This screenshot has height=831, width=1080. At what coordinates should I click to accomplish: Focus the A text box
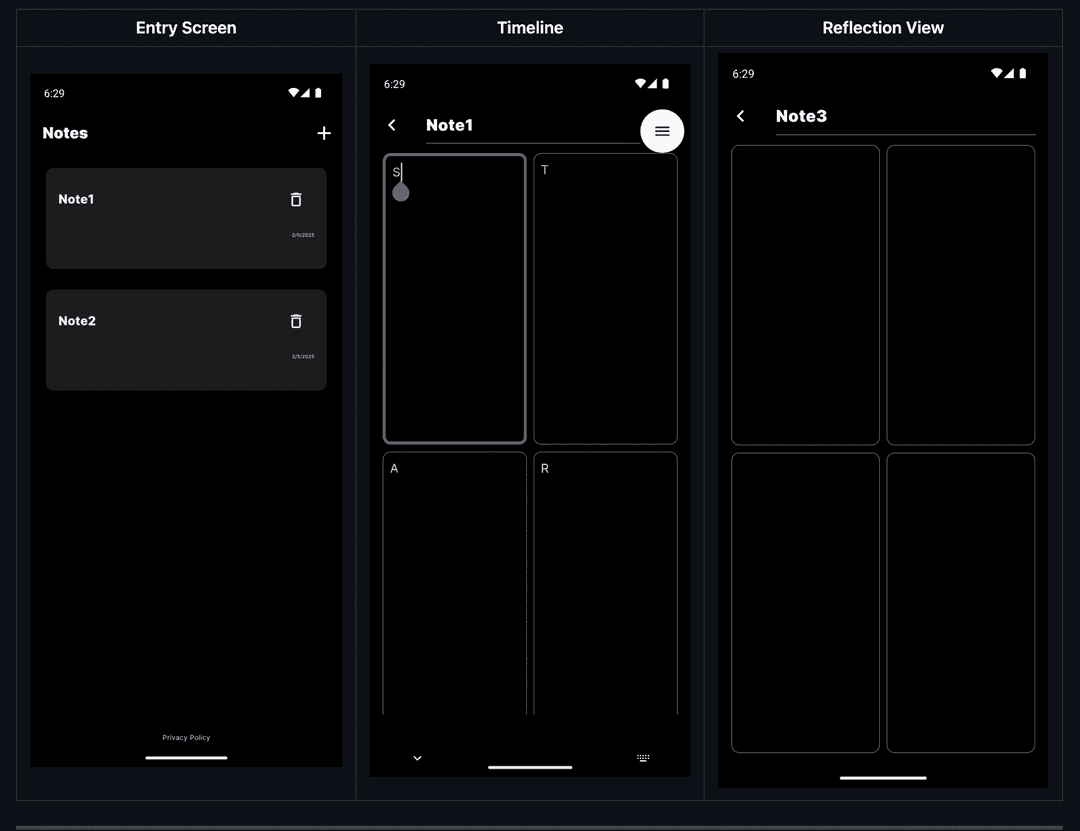point(455,583)
